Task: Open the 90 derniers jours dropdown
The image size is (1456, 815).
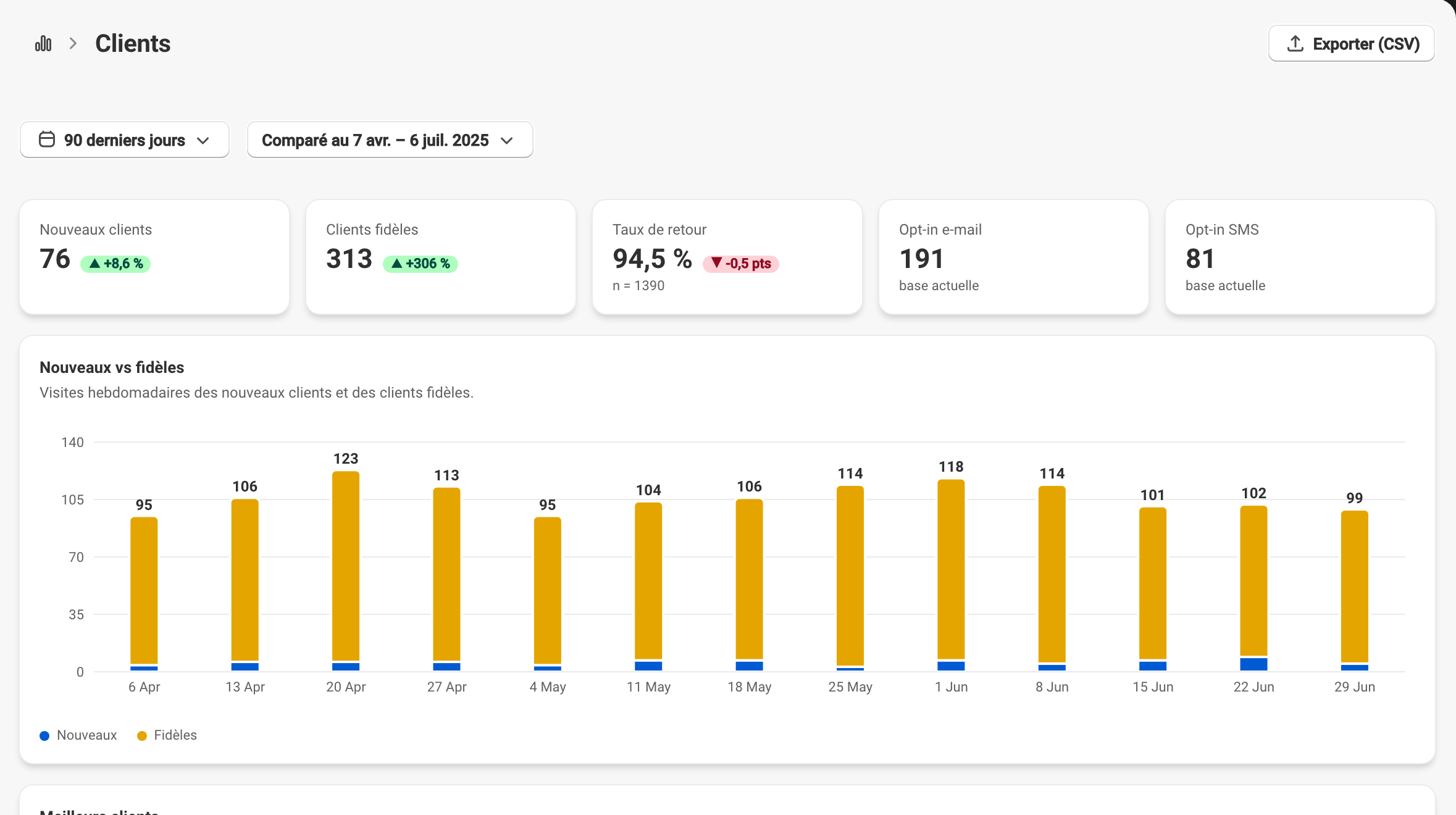Action: [x=125, y=140]
